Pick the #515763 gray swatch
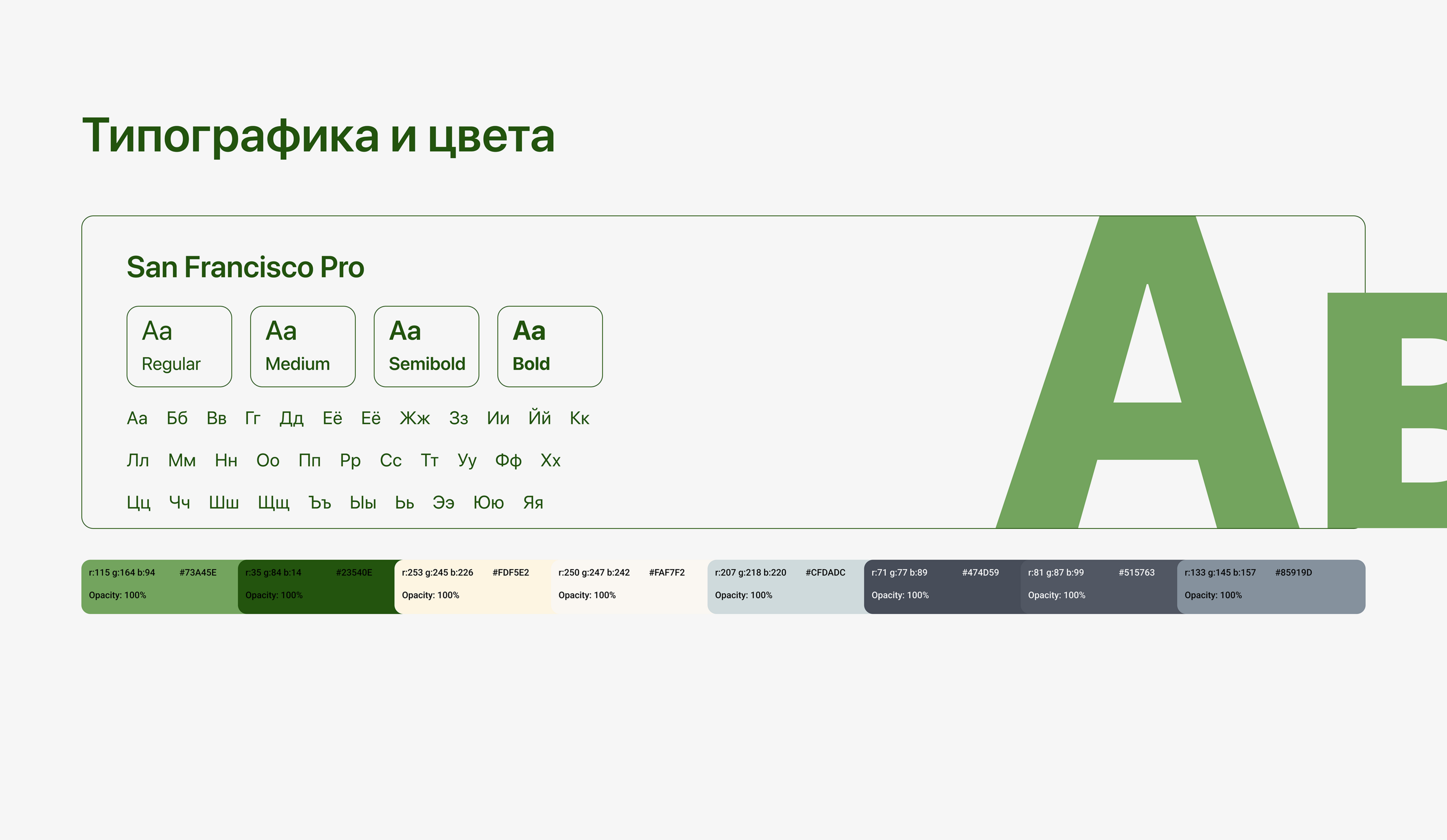Screen dimensions: 1447x840 point(1100,586)
